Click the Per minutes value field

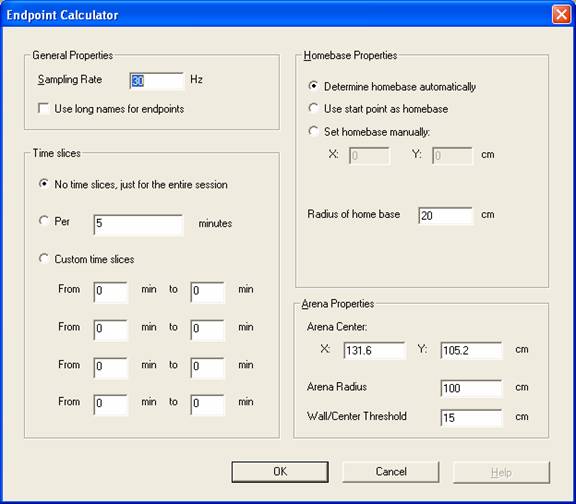point(138,224)
